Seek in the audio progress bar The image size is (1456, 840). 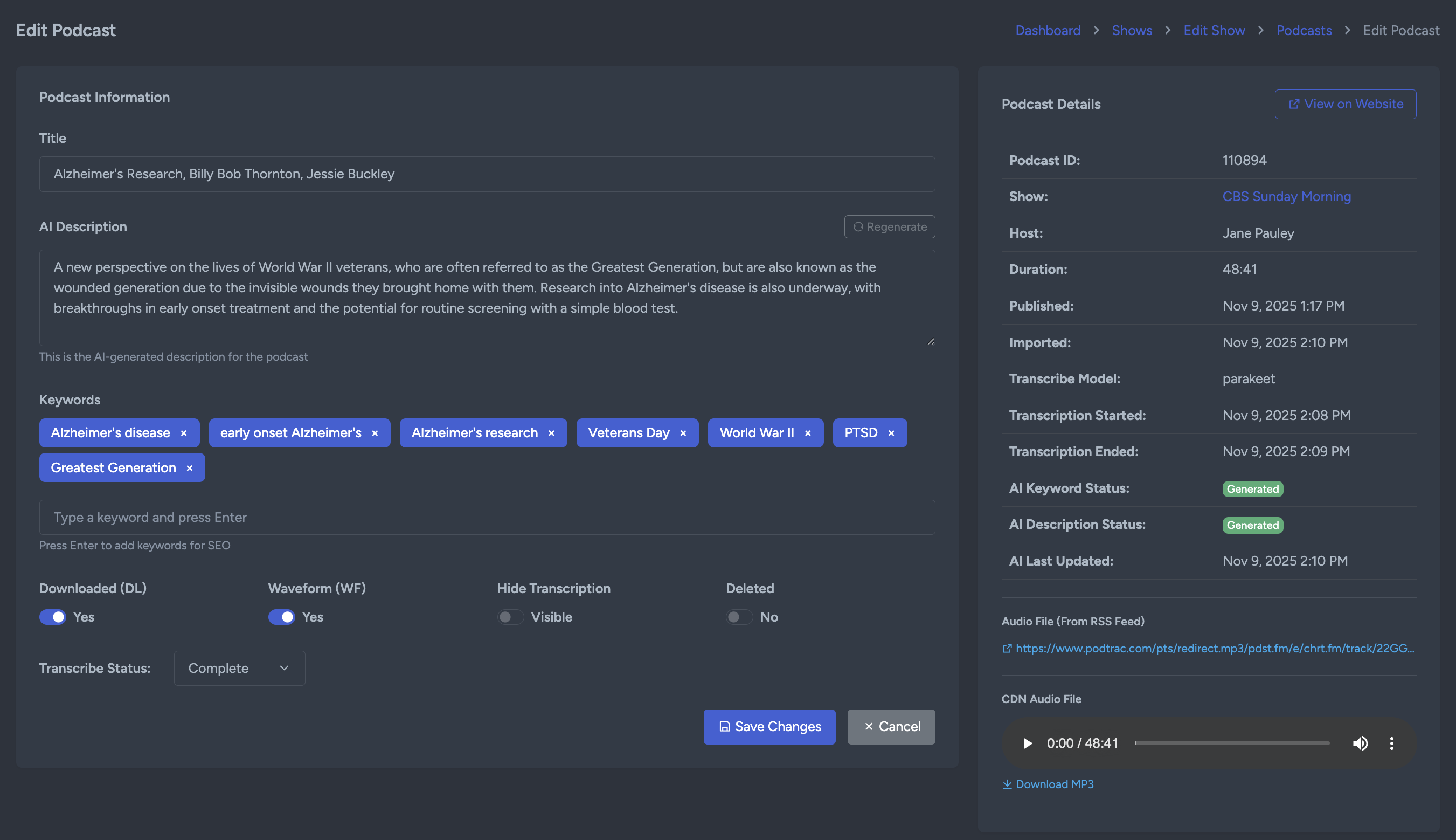tap(1232, 743)
